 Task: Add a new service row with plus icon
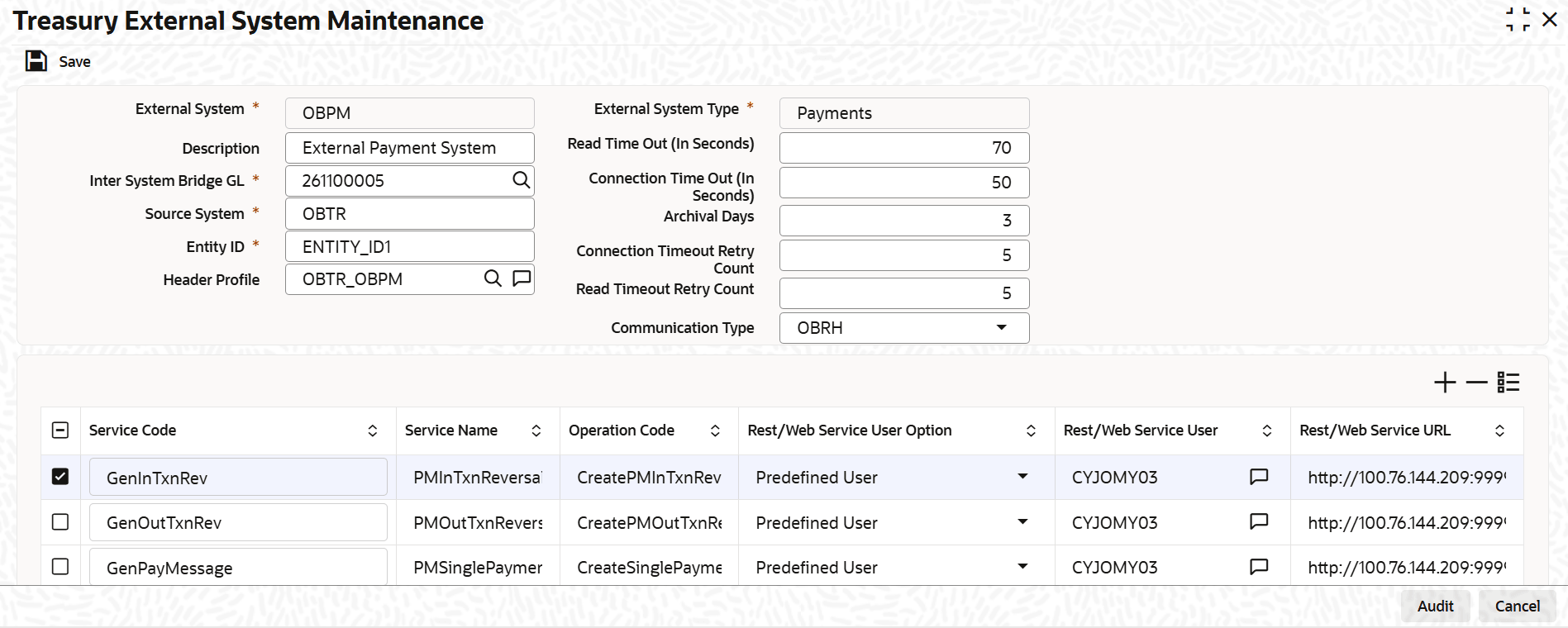[1445, 383]
